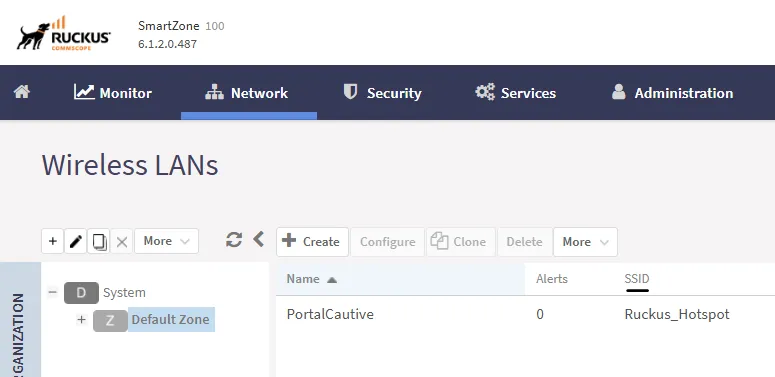
Task: Open the Security menu
Action: [x=382, y=92]
